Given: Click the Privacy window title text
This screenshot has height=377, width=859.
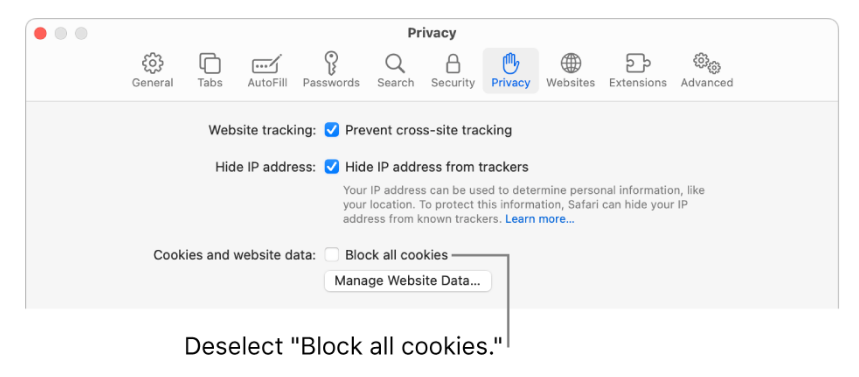Looking at the screenshot, I should click(x=431, y=33).
